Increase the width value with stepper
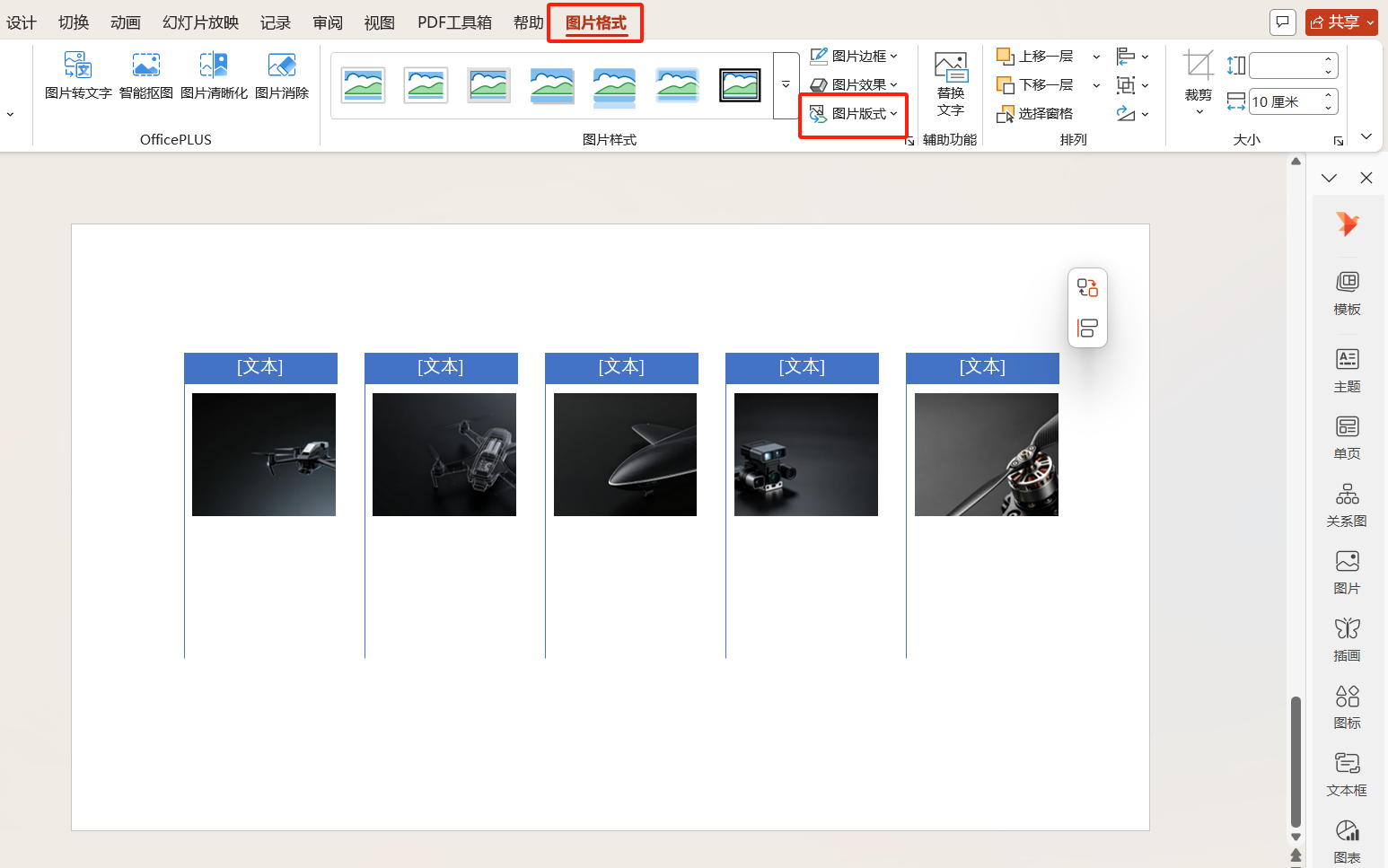Screen dimensions: 1388x868 (1328, 95)
